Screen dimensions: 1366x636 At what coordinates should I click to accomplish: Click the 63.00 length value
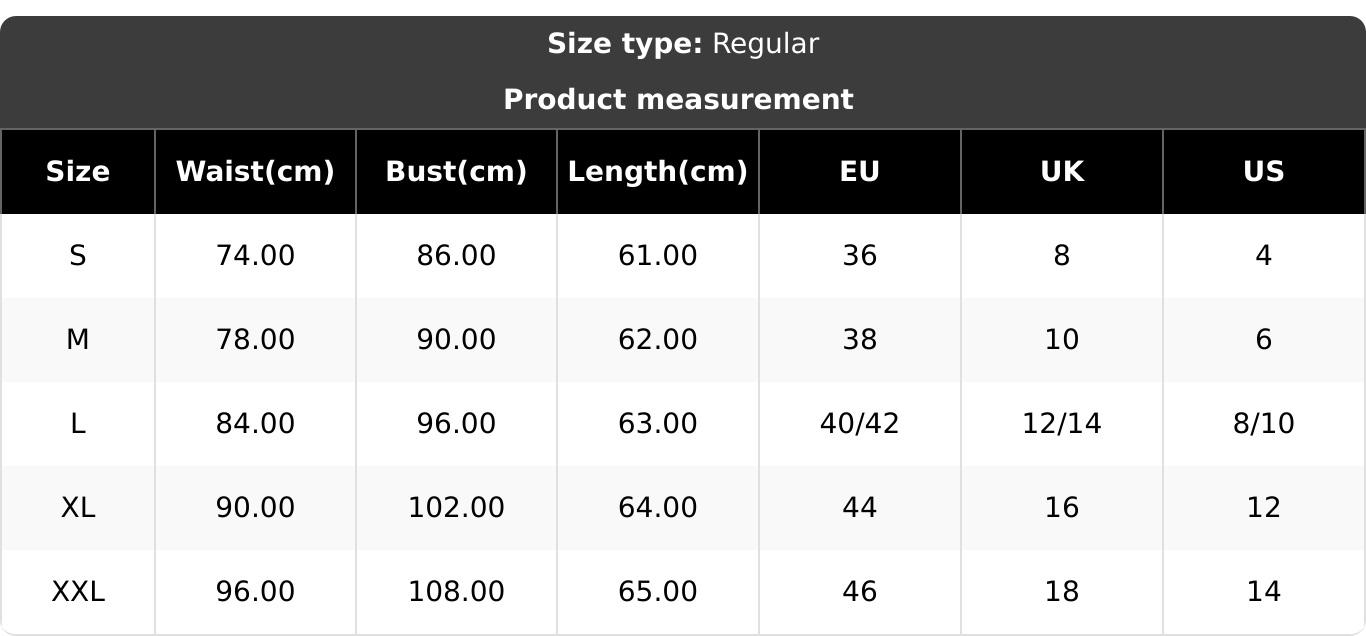[x=657, y=424]
